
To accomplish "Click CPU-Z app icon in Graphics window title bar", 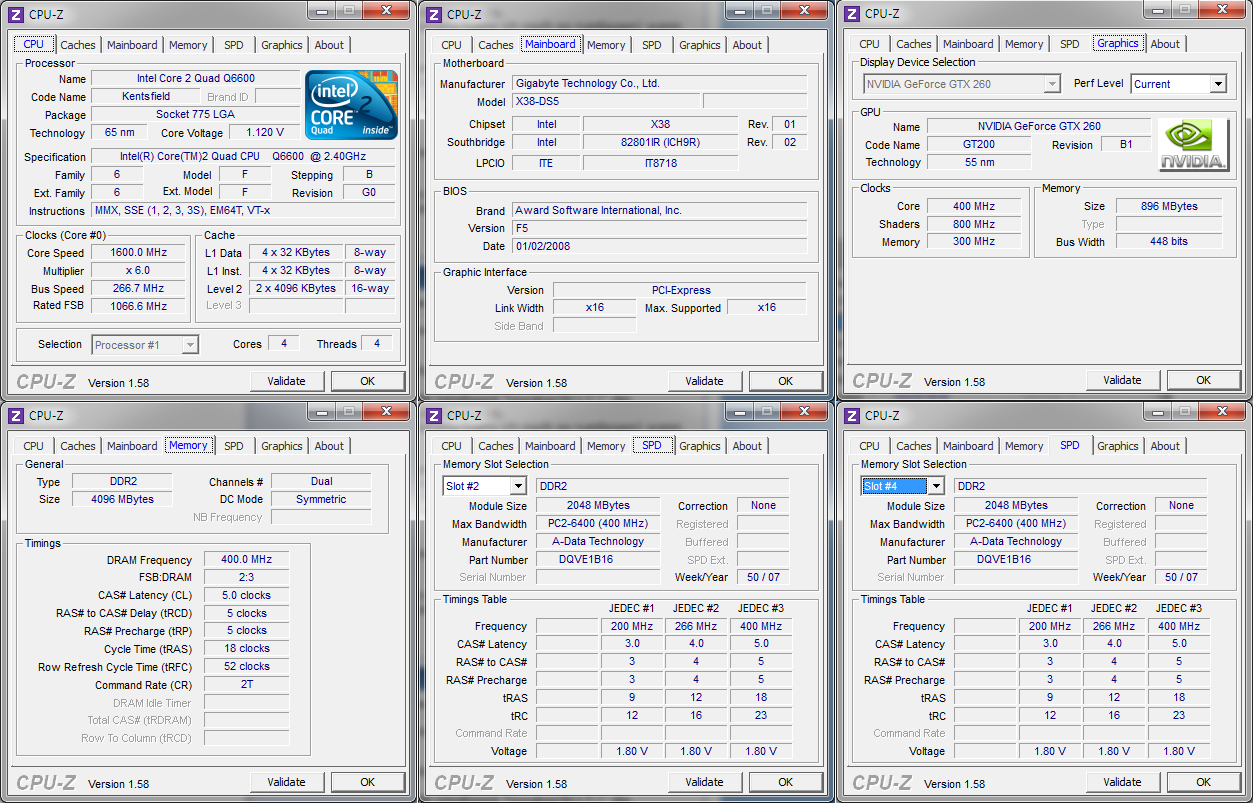I will pyautogui.click(x=852, y=13).
